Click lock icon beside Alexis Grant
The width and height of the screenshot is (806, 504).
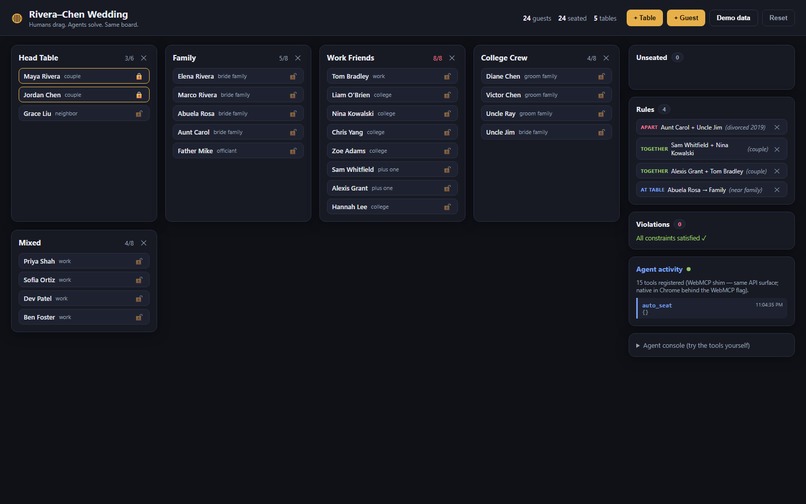point(447,188)
